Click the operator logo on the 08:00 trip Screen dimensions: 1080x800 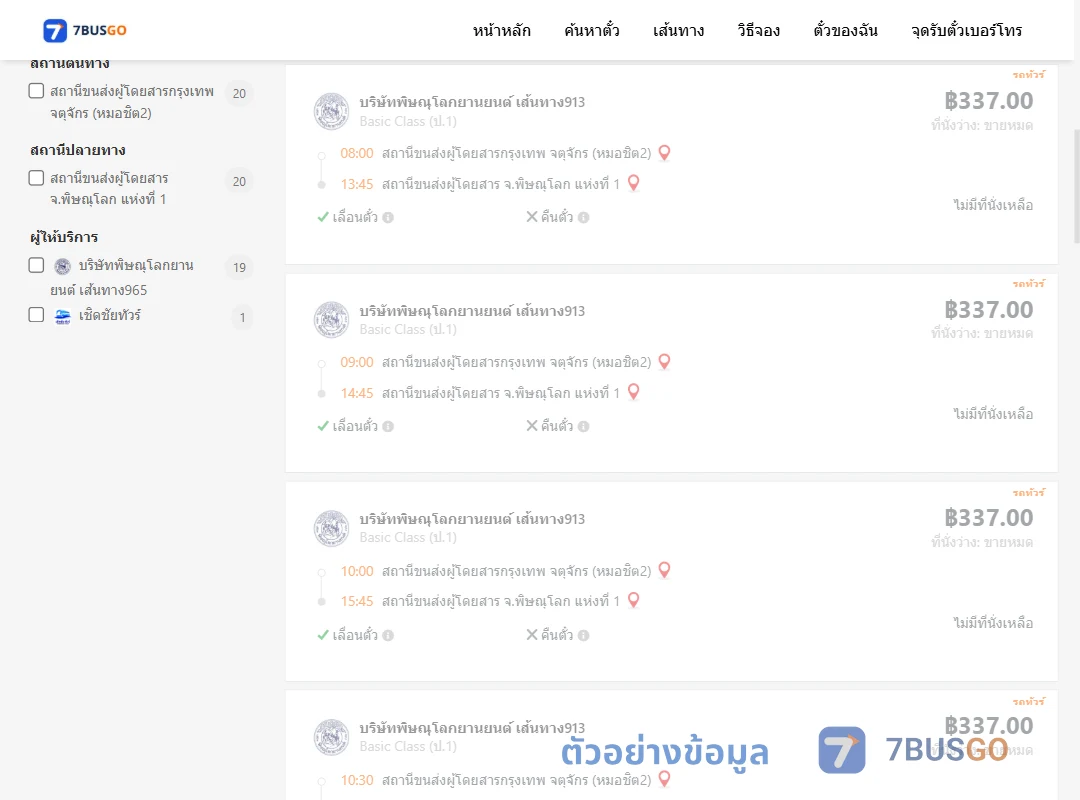(x=331, y=111)
